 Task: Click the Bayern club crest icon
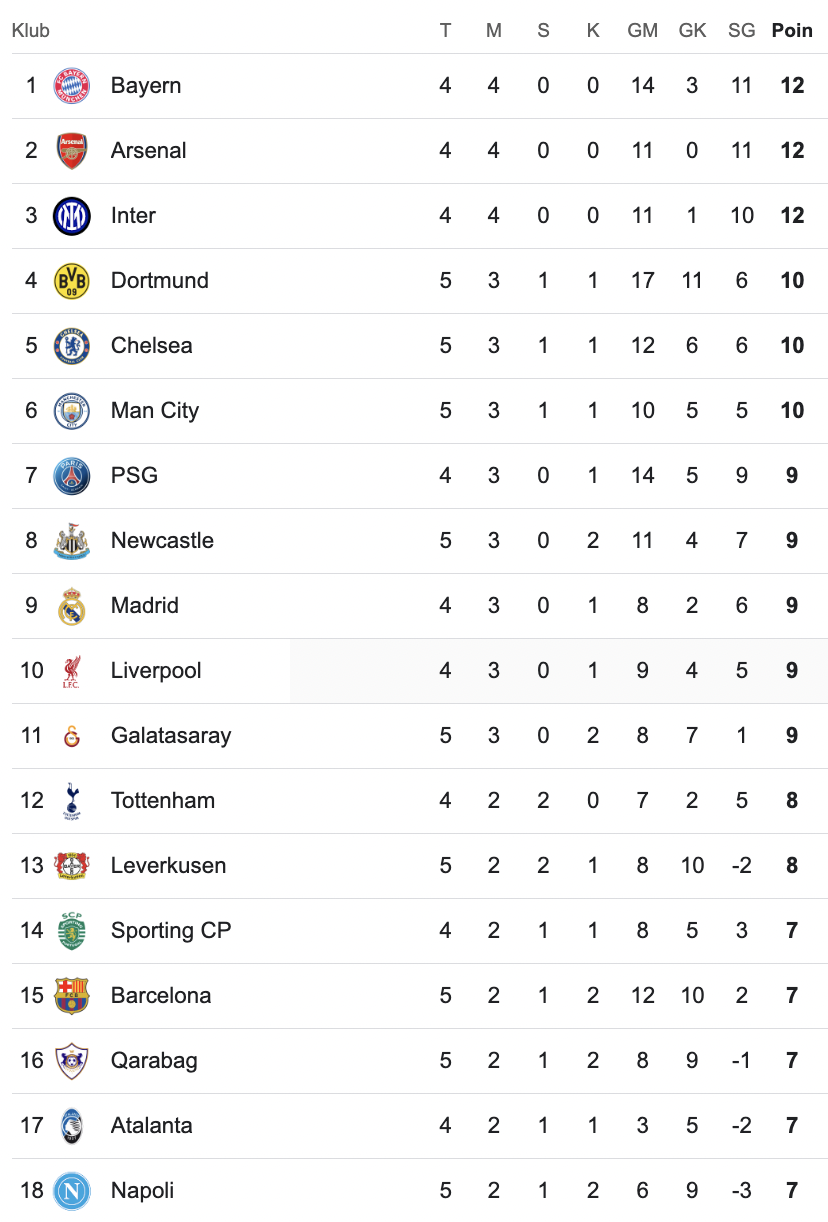(71, 86)
